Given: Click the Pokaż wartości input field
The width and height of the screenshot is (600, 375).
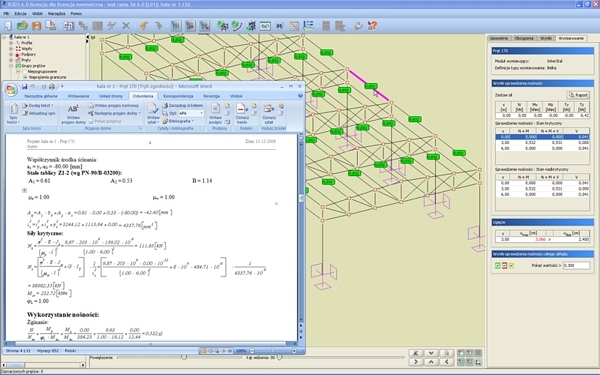Looking at the screenshot, I should pyautogui.click(x=576, y=265).
